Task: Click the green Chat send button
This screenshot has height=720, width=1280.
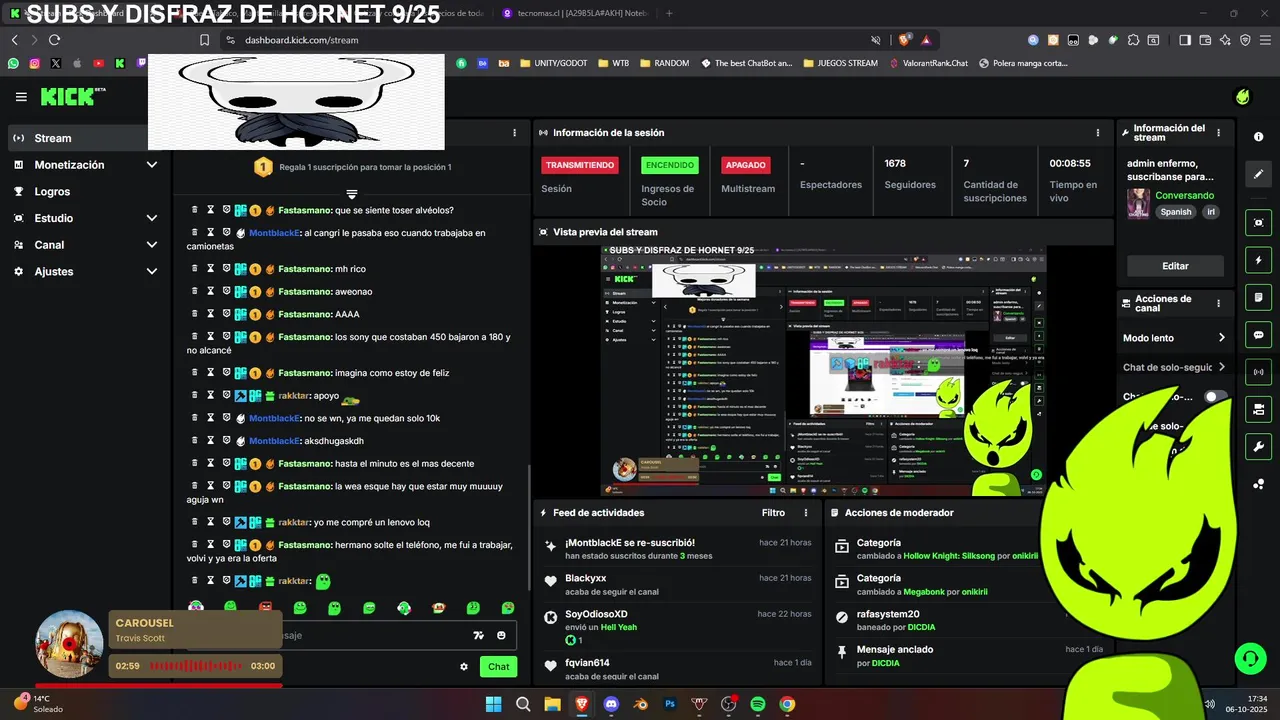Action: [498, 666]
